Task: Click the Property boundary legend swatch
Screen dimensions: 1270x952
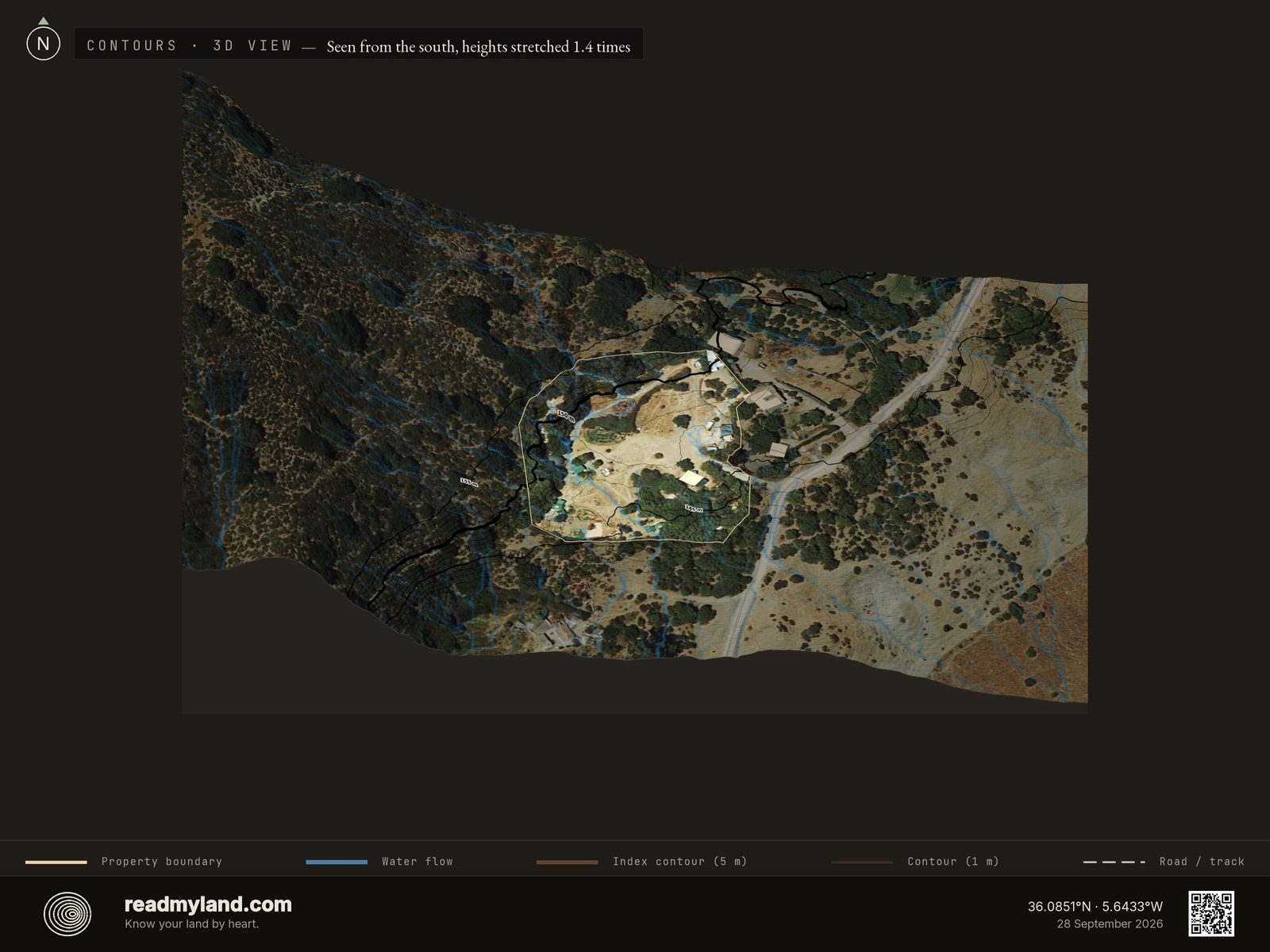Action: click(56, 862)
